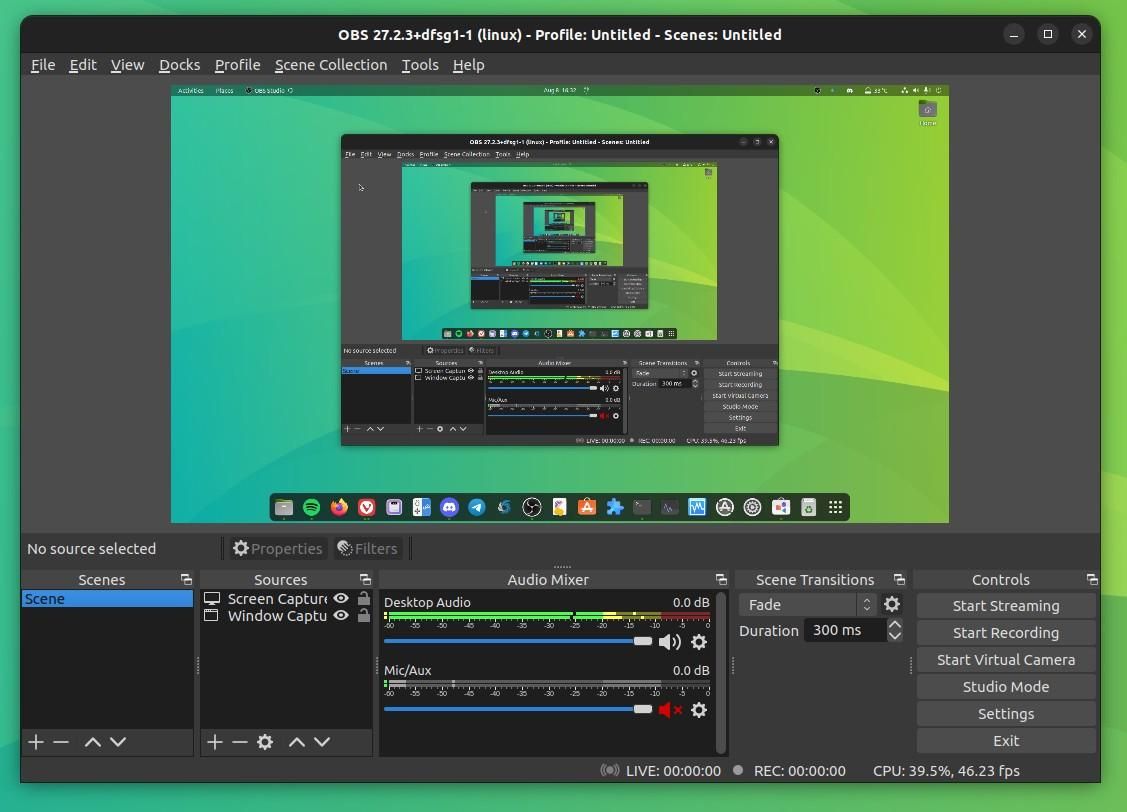Hide the Window Capture source via eye icon

(341, 616)
